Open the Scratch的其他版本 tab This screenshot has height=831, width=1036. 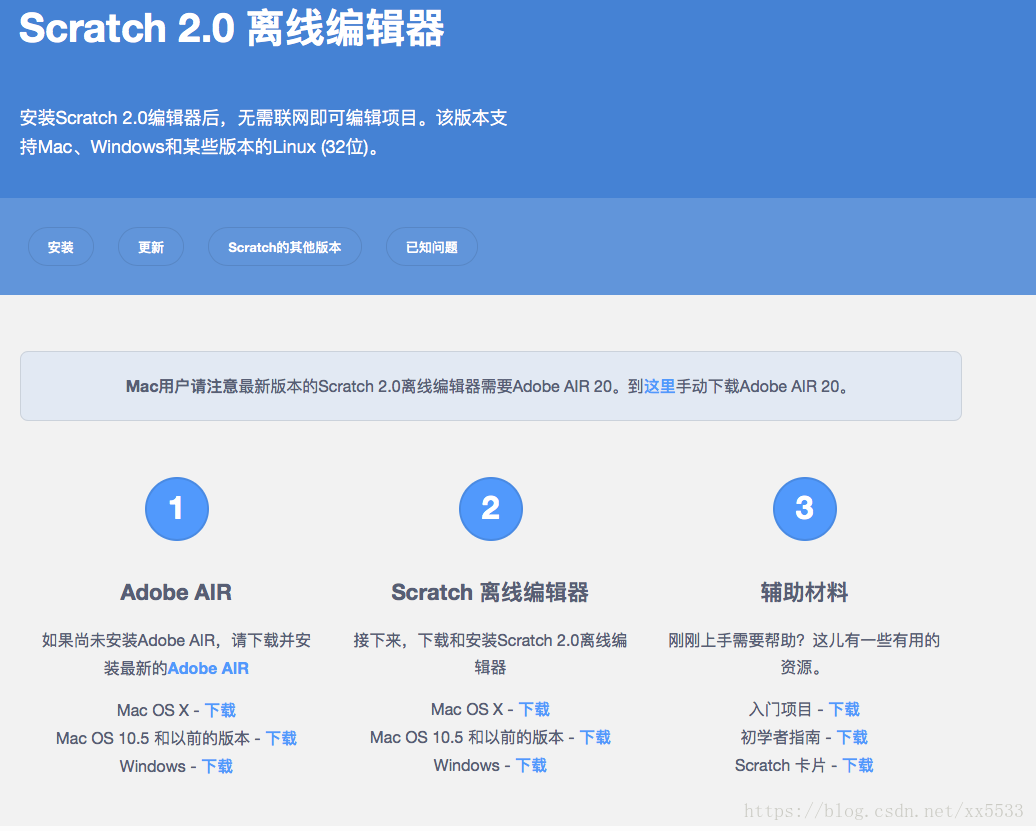click(284, 247)
